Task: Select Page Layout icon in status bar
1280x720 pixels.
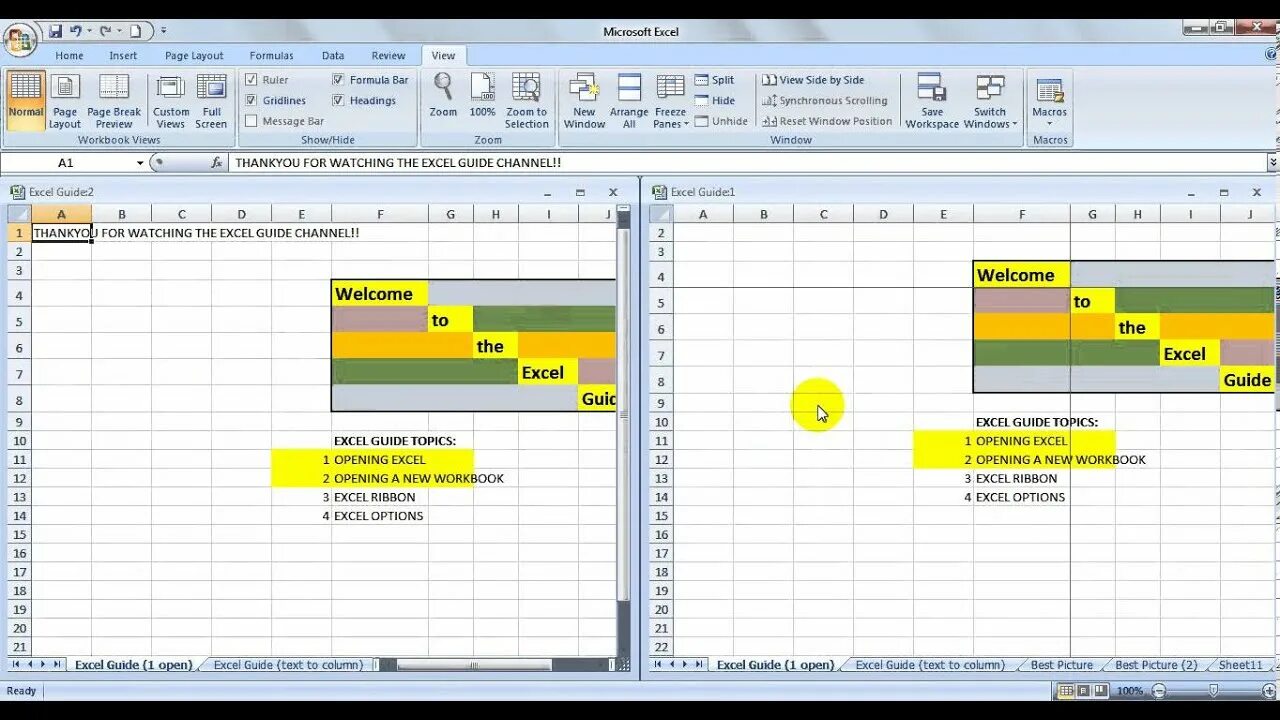Action: (x=1083, y=691)
